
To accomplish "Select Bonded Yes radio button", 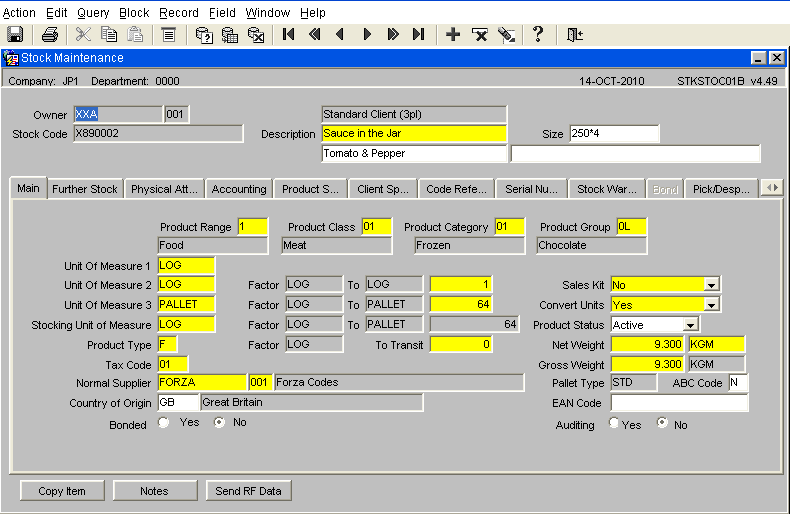I will [x=163, y=422].
